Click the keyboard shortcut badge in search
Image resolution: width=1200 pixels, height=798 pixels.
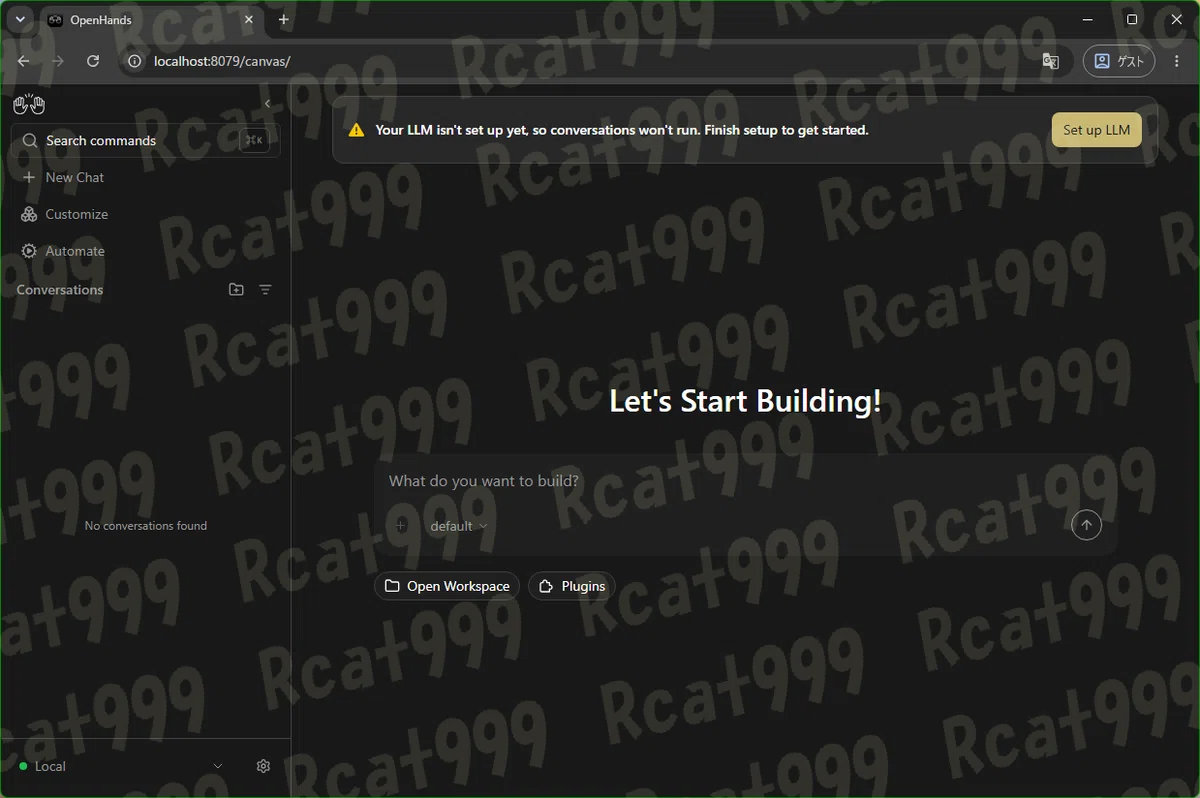tap(254, 141)
